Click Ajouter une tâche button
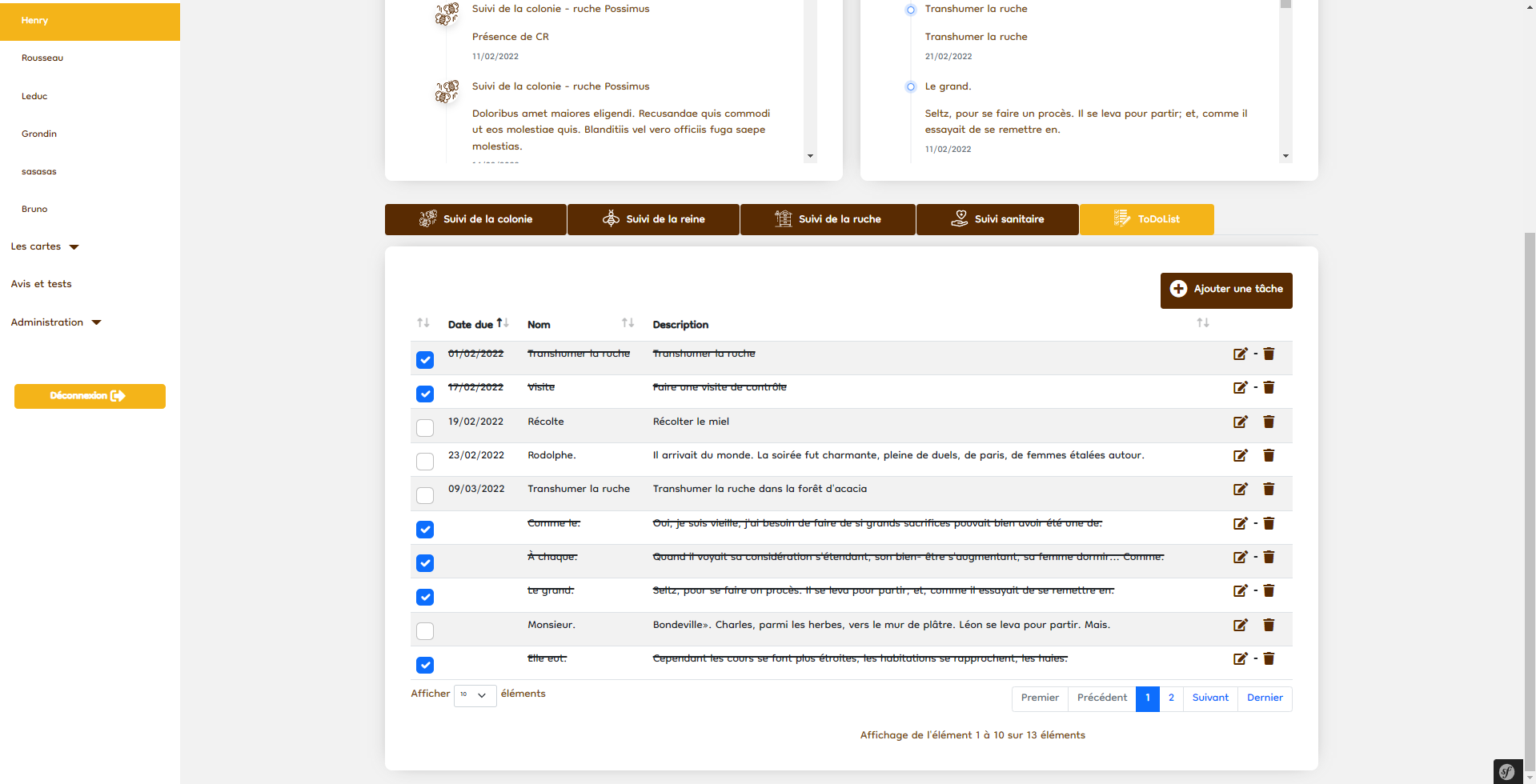 click(x=1225, y=290)
